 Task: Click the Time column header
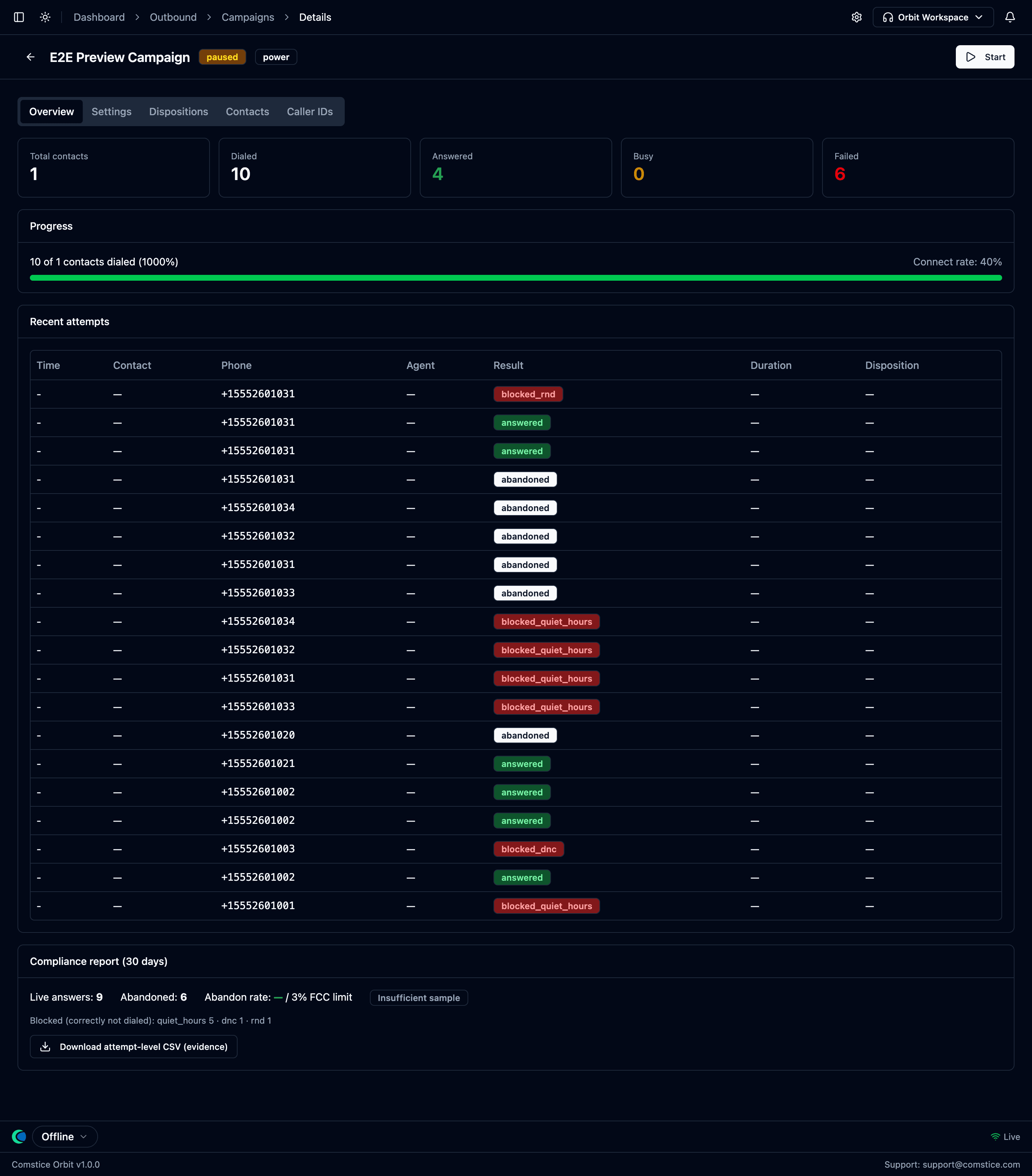click(x=48, y=365)
